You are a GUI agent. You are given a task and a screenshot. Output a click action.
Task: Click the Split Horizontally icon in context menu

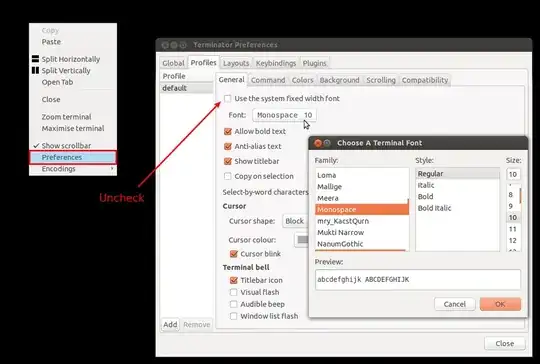coord(35,59)
